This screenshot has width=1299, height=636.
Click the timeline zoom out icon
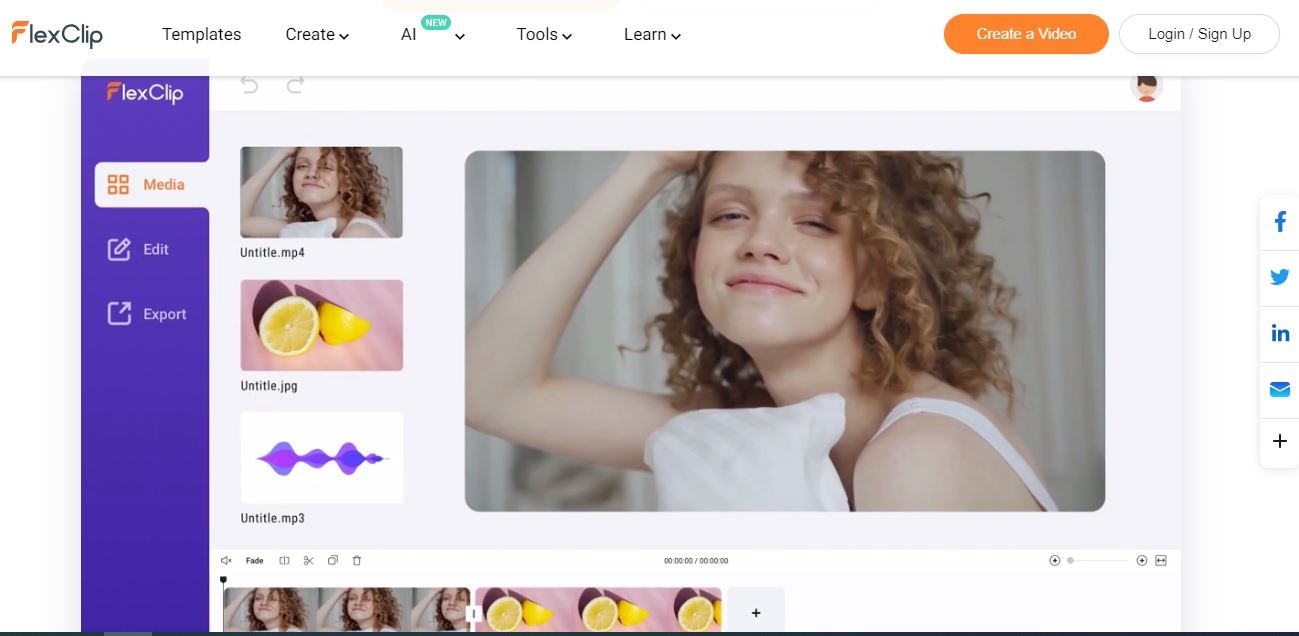click(x=1054, y=561)
